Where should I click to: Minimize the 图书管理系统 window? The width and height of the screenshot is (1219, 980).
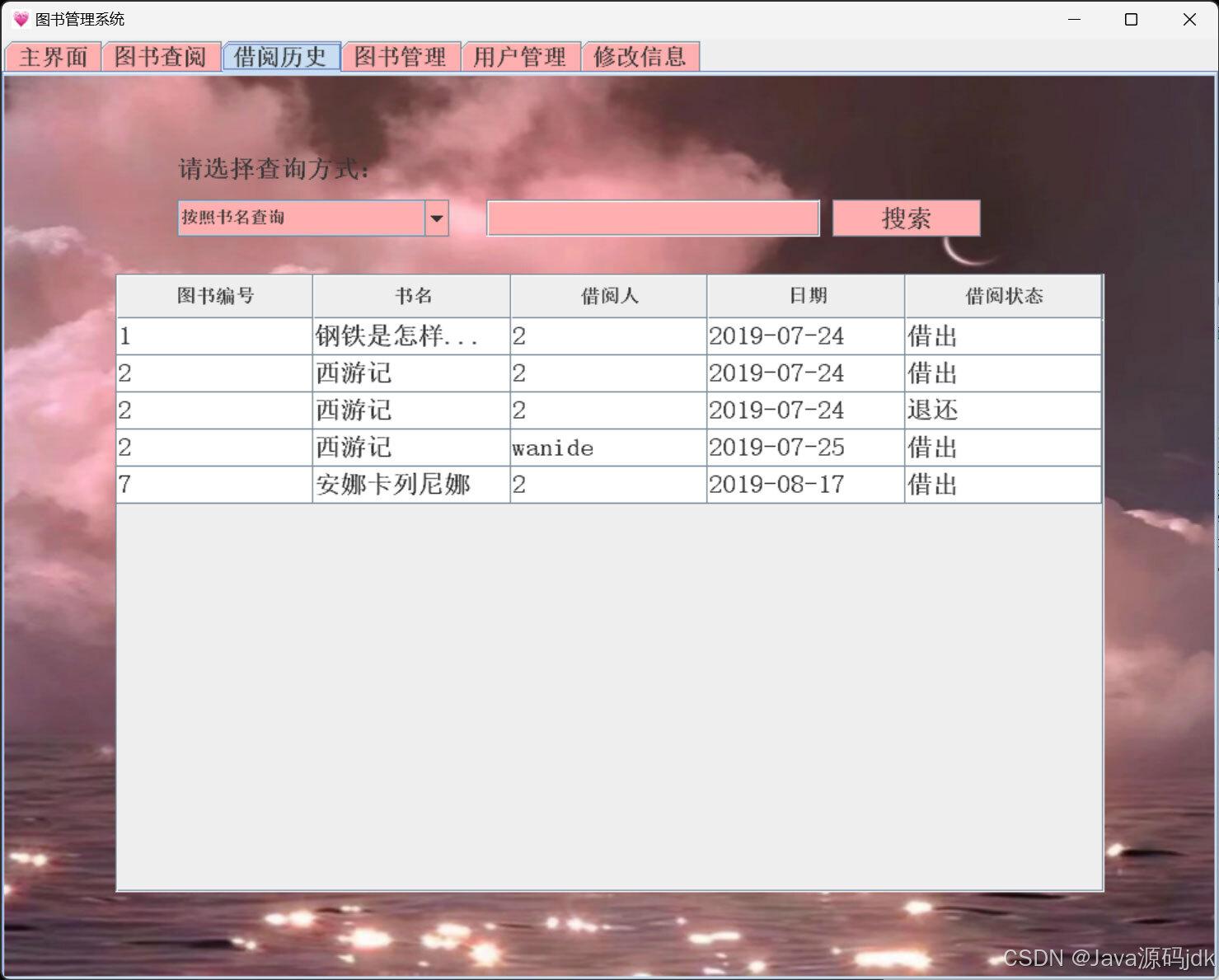pos(1074,19)
